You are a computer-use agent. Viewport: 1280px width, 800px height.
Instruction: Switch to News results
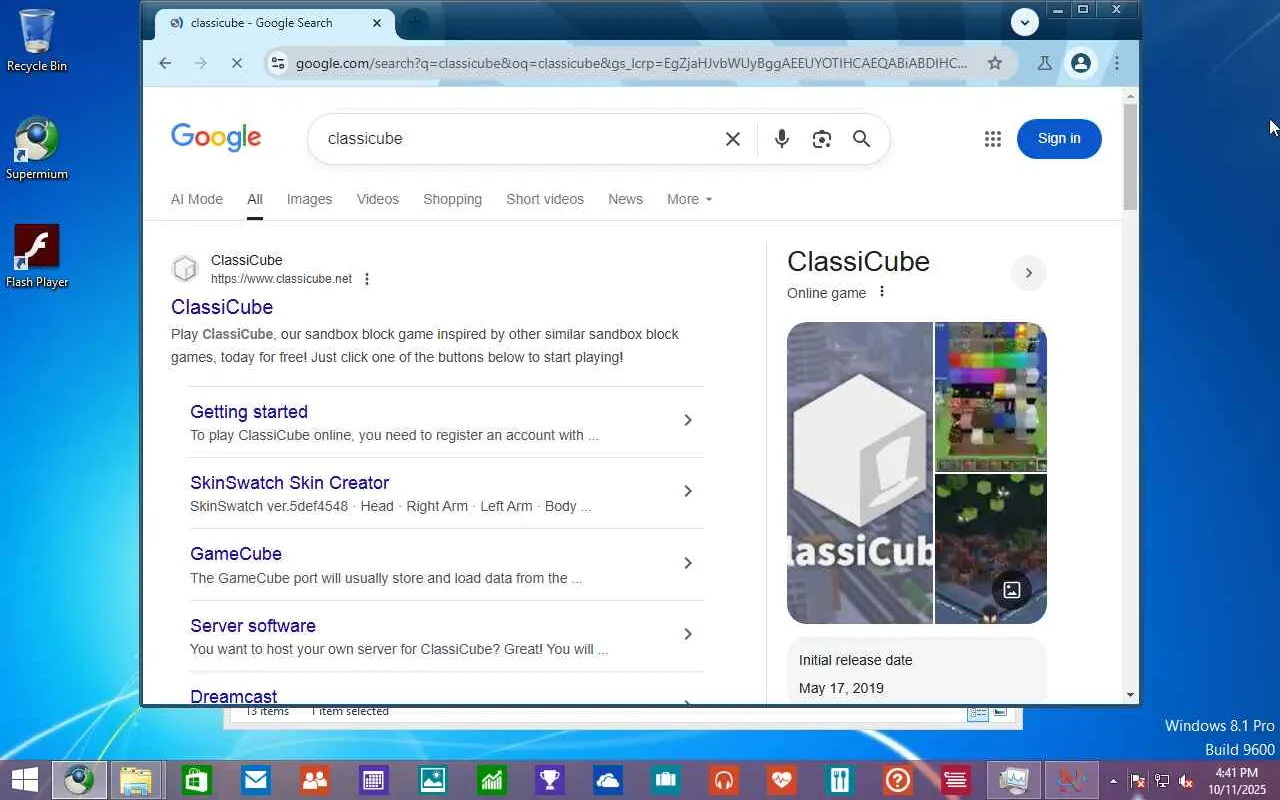pyautogui.click(x=625, y=199)
